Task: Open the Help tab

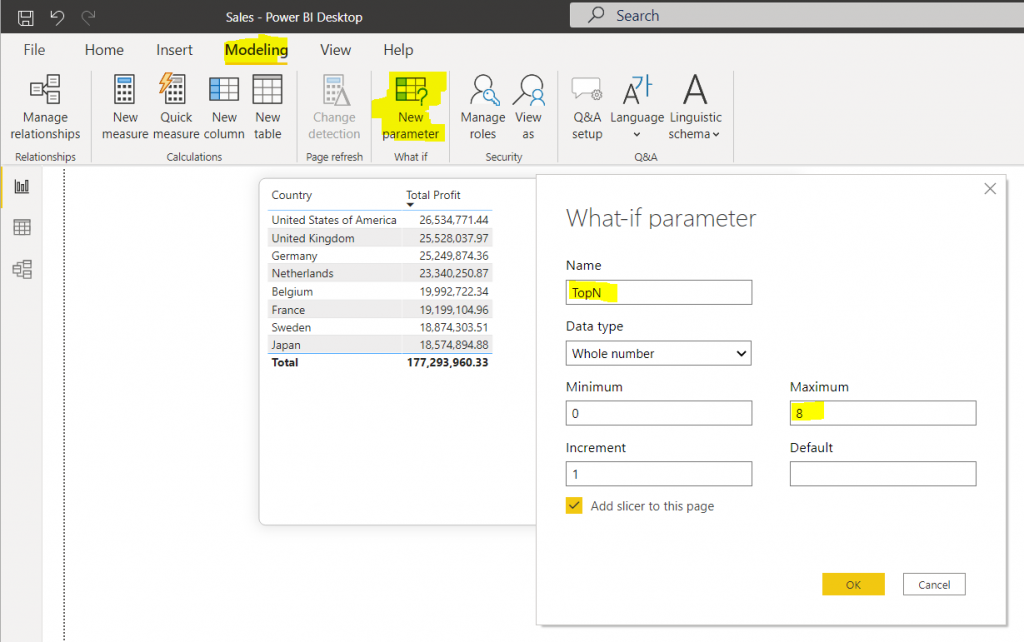Action: point(398,50)
